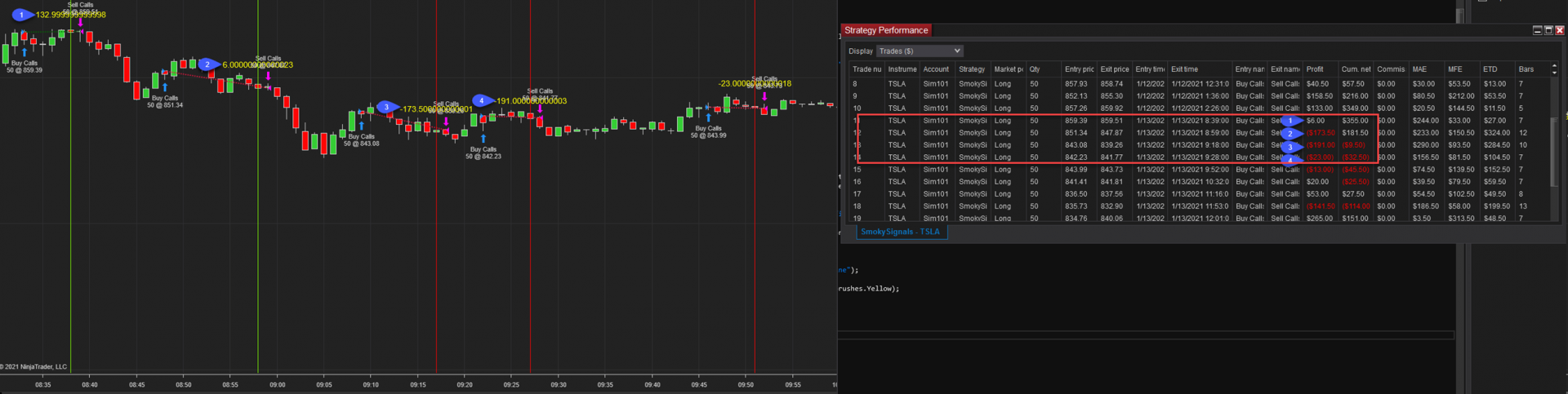The image size is (1568, 394).
Task: Select the ($13.00) profit cell
Action: pyautogui.click(x=1320, y=170)
